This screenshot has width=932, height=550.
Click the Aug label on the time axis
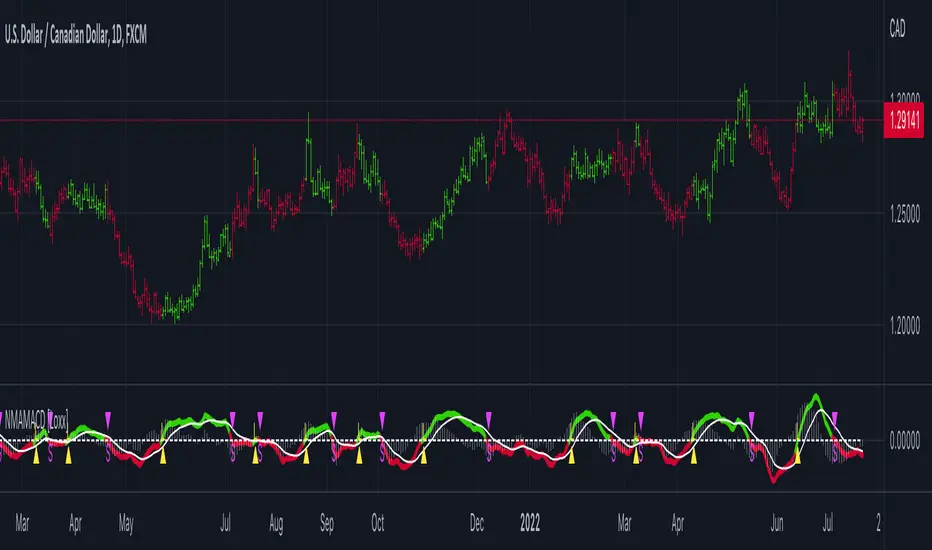pos(276,524)
